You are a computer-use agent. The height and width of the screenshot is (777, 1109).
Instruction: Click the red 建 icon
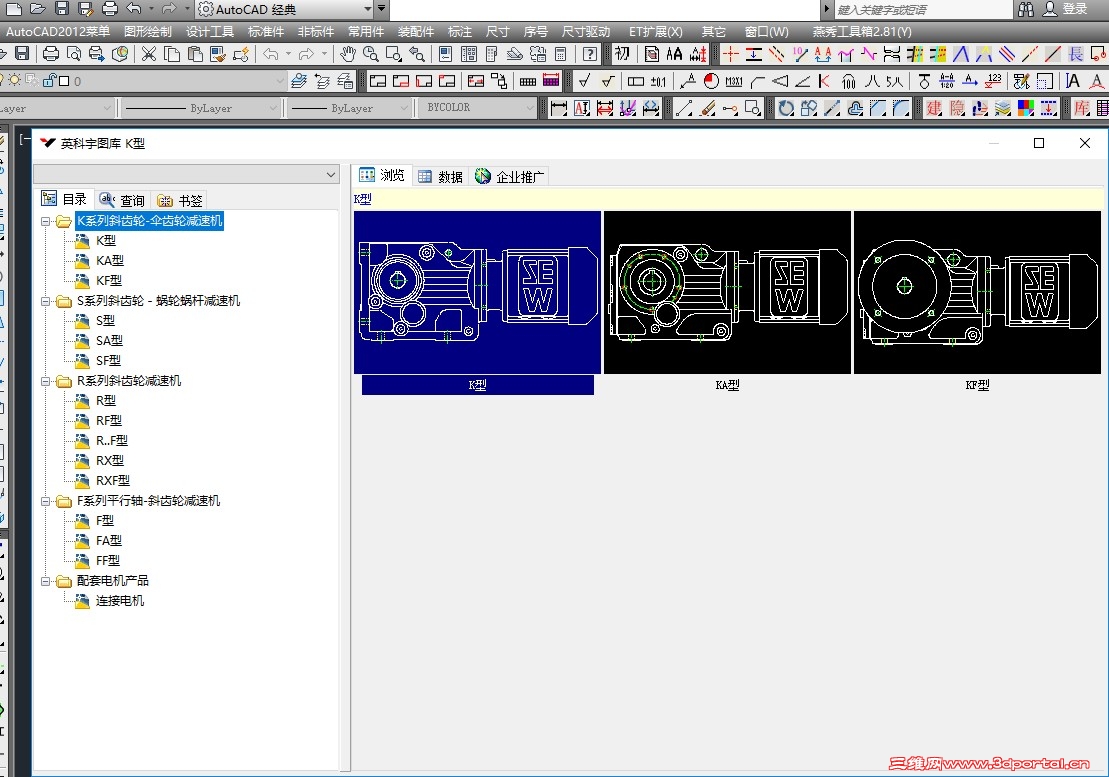click(934, 108)
